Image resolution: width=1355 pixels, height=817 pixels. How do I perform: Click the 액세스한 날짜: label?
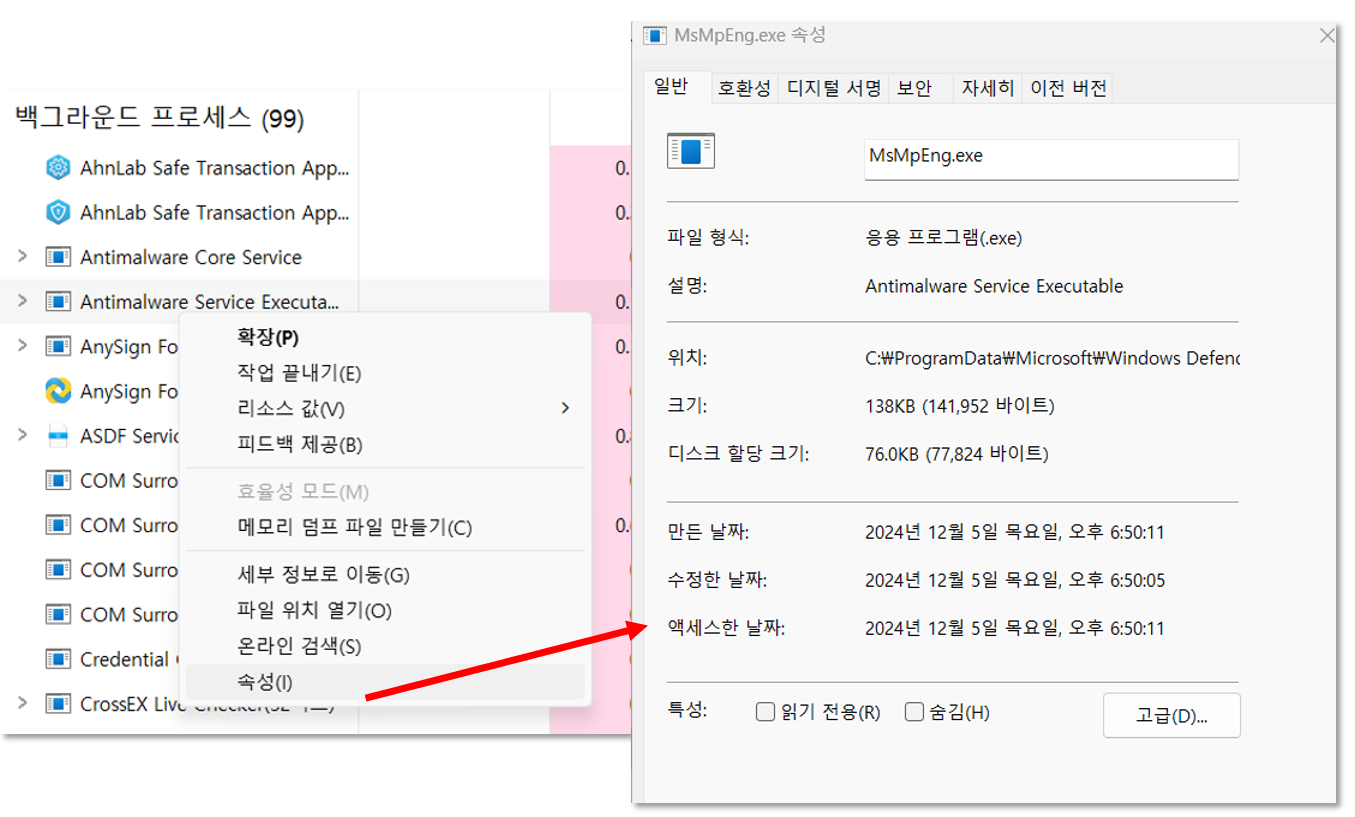pos(726,628)
